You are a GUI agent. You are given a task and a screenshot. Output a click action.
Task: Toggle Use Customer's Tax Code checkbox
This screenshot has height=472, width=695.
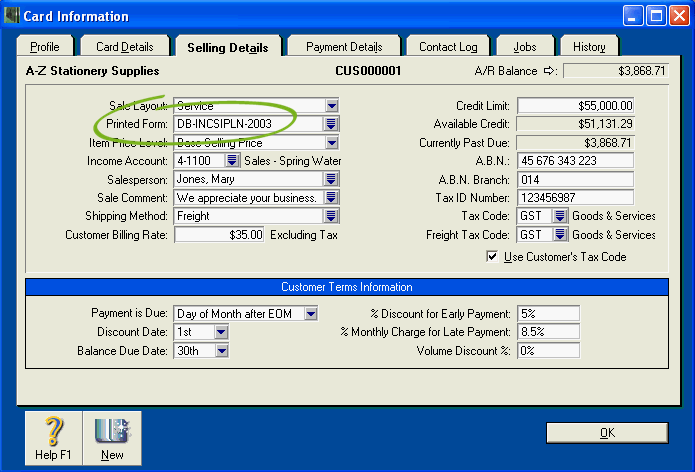(492, 257)
